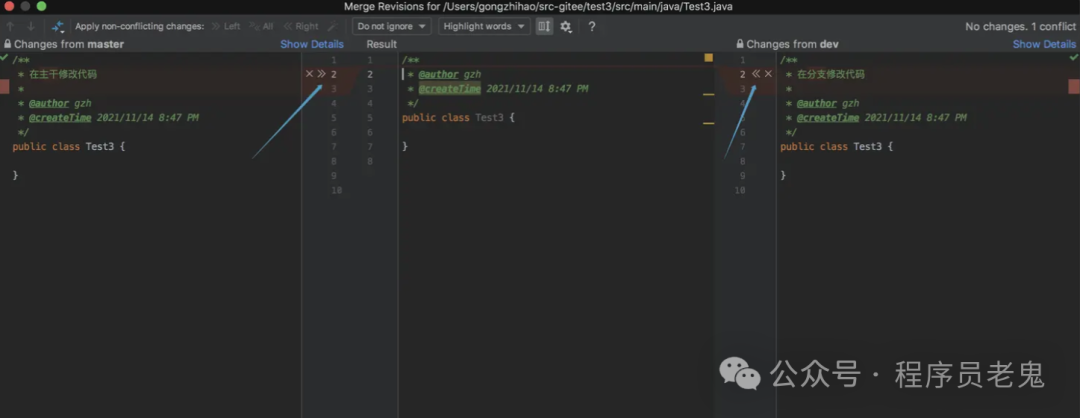Jump to red stripe marker in dev pane
This screenshot has width=1080, height=418.
(1074, 87)
